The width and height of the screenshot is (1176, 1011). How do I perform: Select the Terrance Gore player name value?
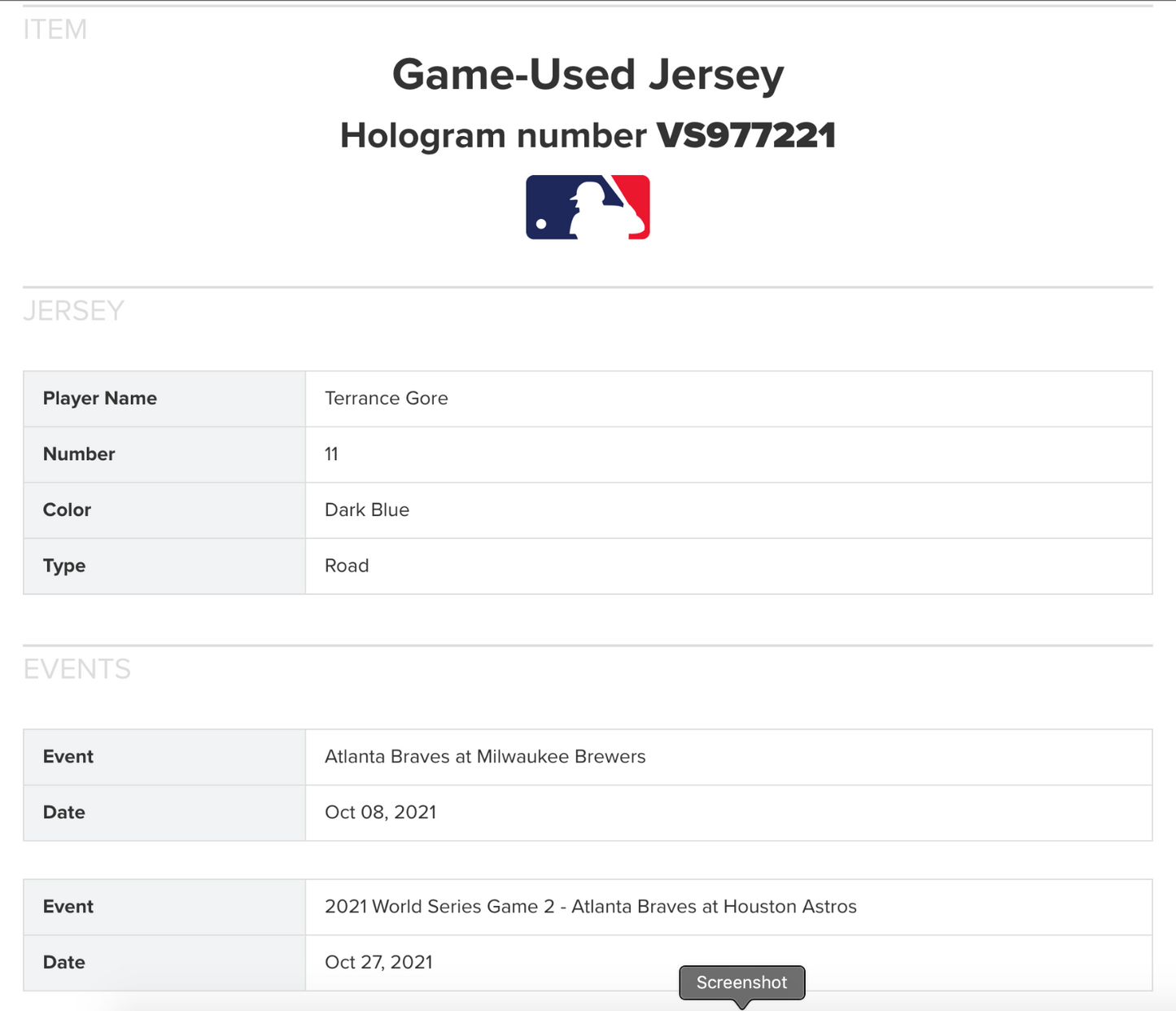386,398
